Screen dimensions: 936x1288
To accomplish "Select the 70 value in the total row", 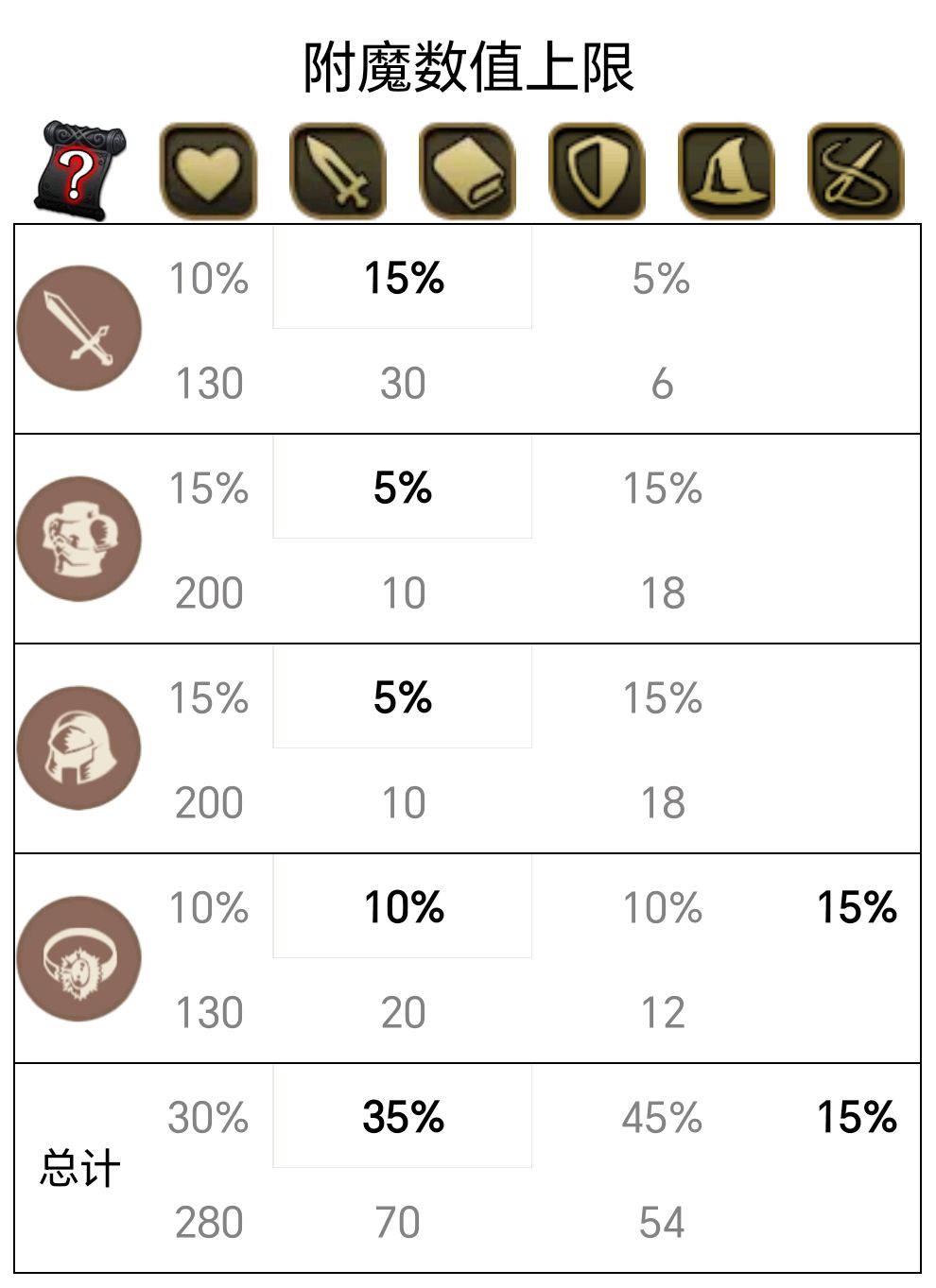I will 398,1222.
